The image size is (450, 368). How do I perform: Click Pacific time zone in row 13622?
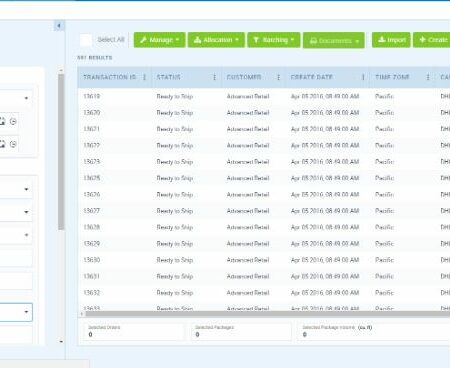(x=384, y=146)
